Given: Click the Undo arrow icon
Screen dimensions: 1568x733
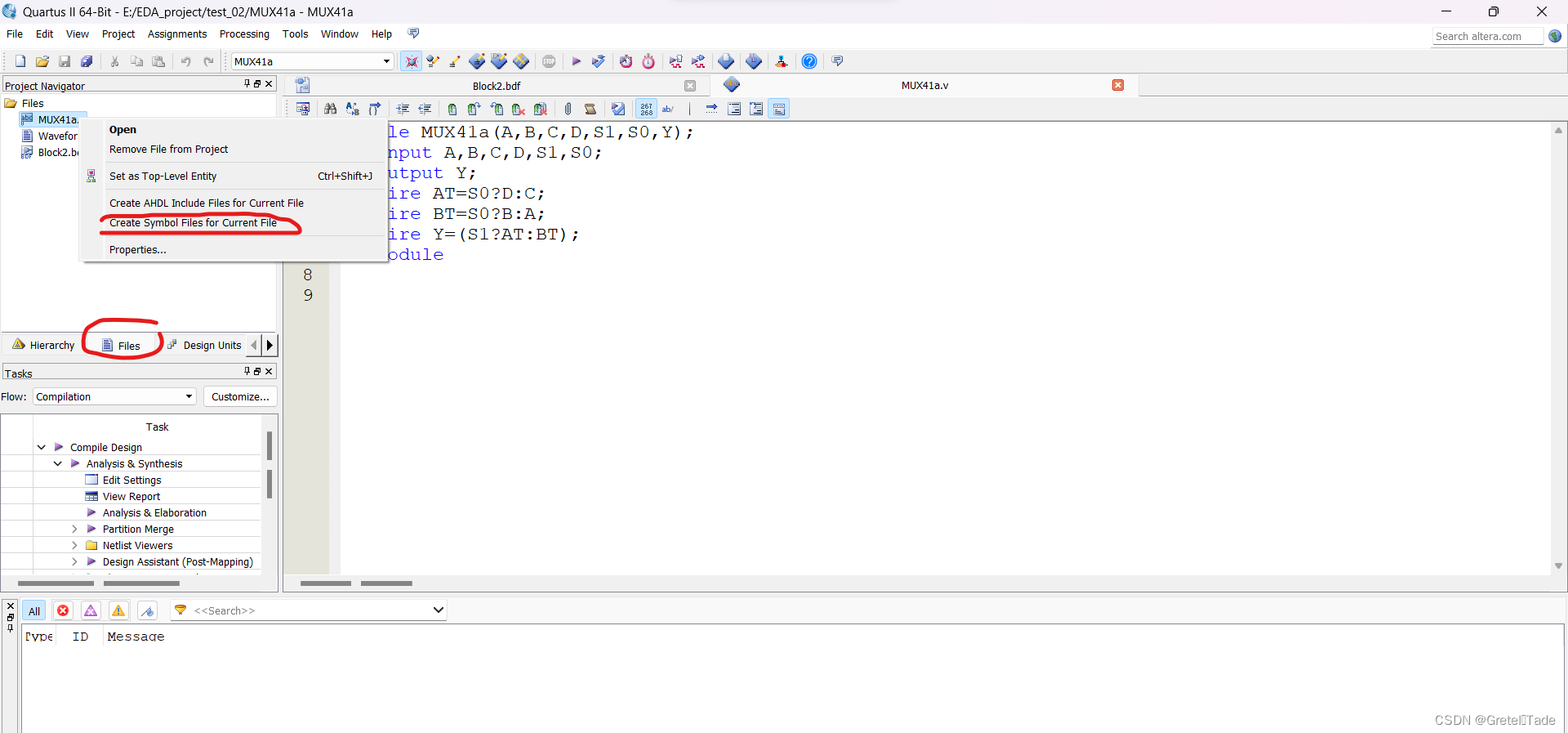Looking at the screenshot, I should [x=186, y=61].
